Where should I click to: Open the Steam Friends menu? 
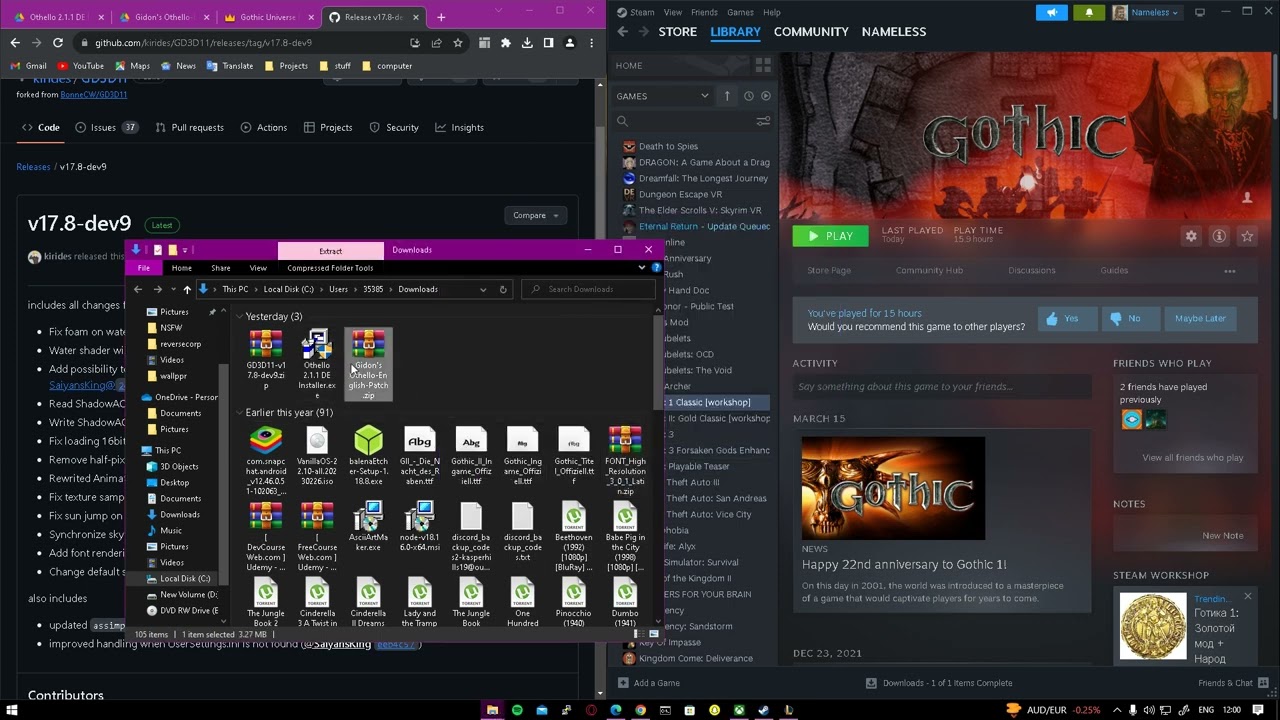click(x=704, y=12)
